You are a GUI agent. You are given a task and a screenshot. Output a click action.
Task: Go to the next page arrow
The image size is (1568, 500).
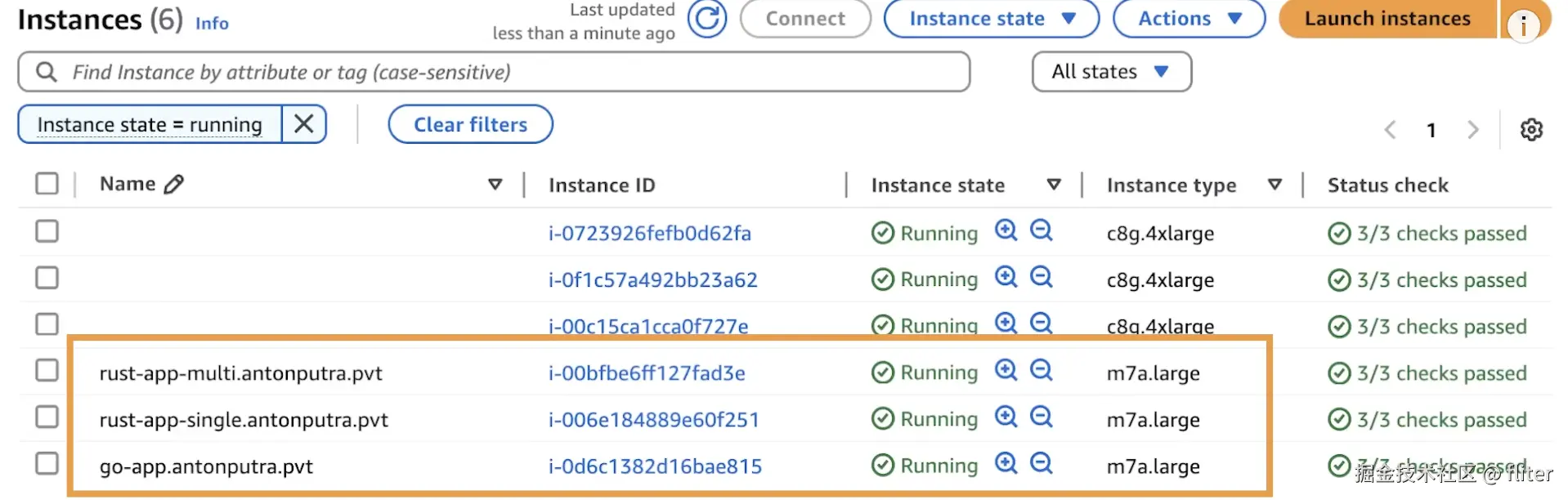(1473, 130)
